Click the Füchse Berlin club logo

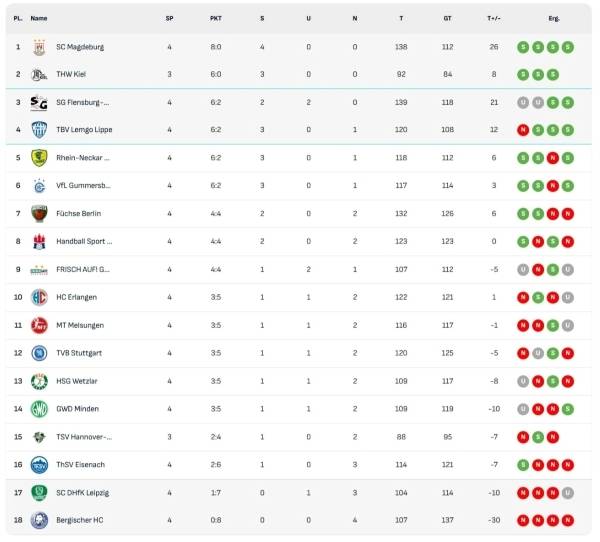tap(39, 213)
